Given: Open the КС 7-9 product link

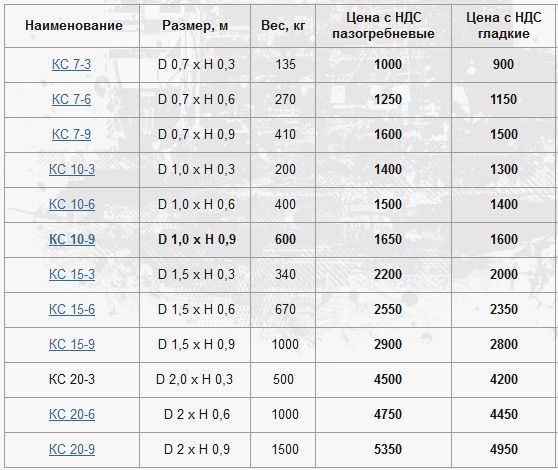Looking at the screenshot, I should coord(71,134).
